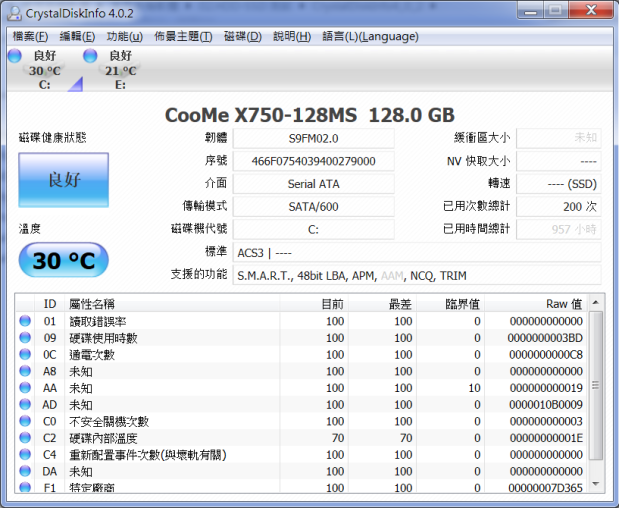This screenshot has height=508, width=619.
Task: Click the power-on count value 200 次
Action: [559, 207]
